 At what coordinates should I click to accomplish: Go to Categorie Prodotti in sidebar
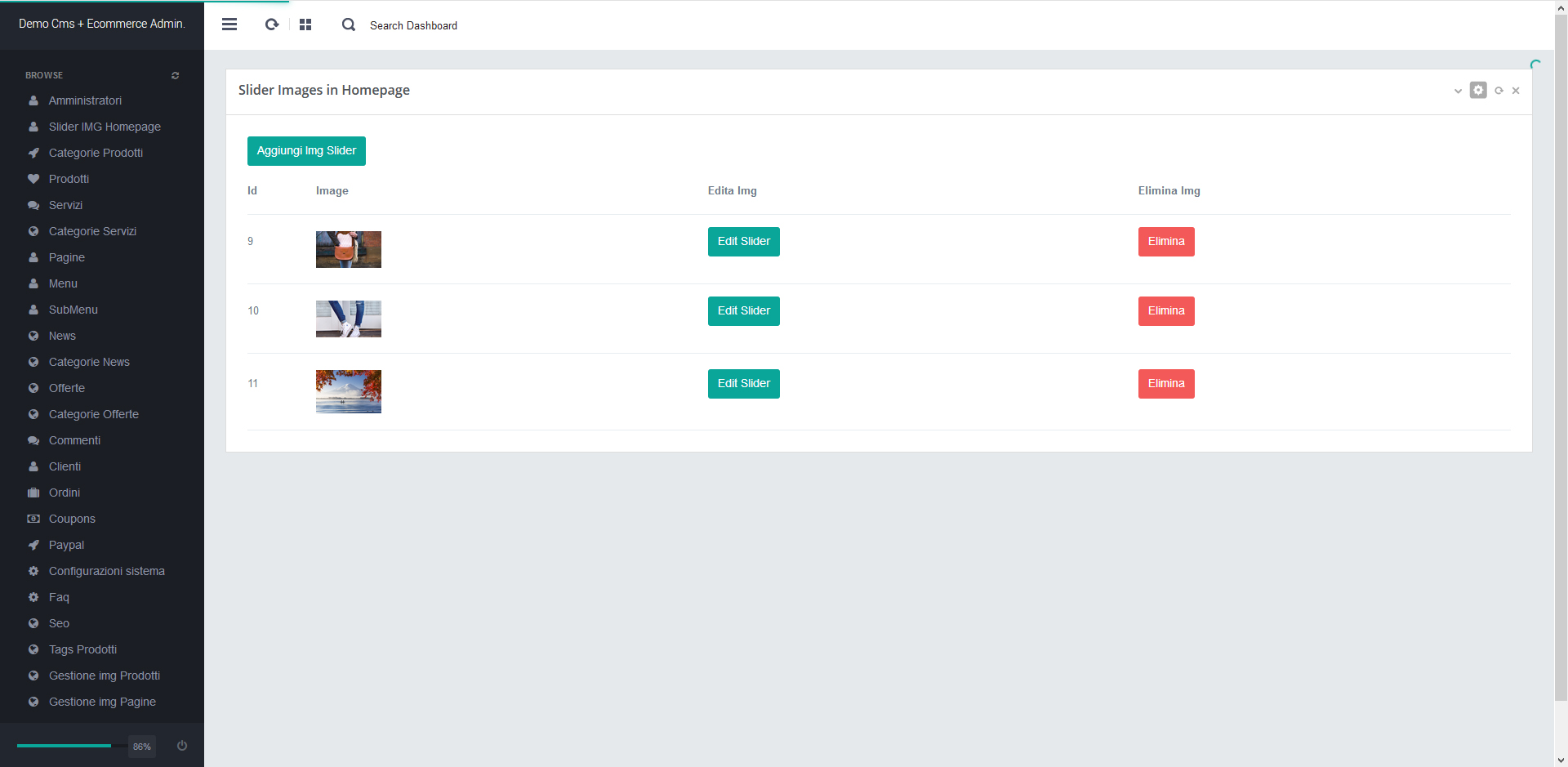(96, 153)
